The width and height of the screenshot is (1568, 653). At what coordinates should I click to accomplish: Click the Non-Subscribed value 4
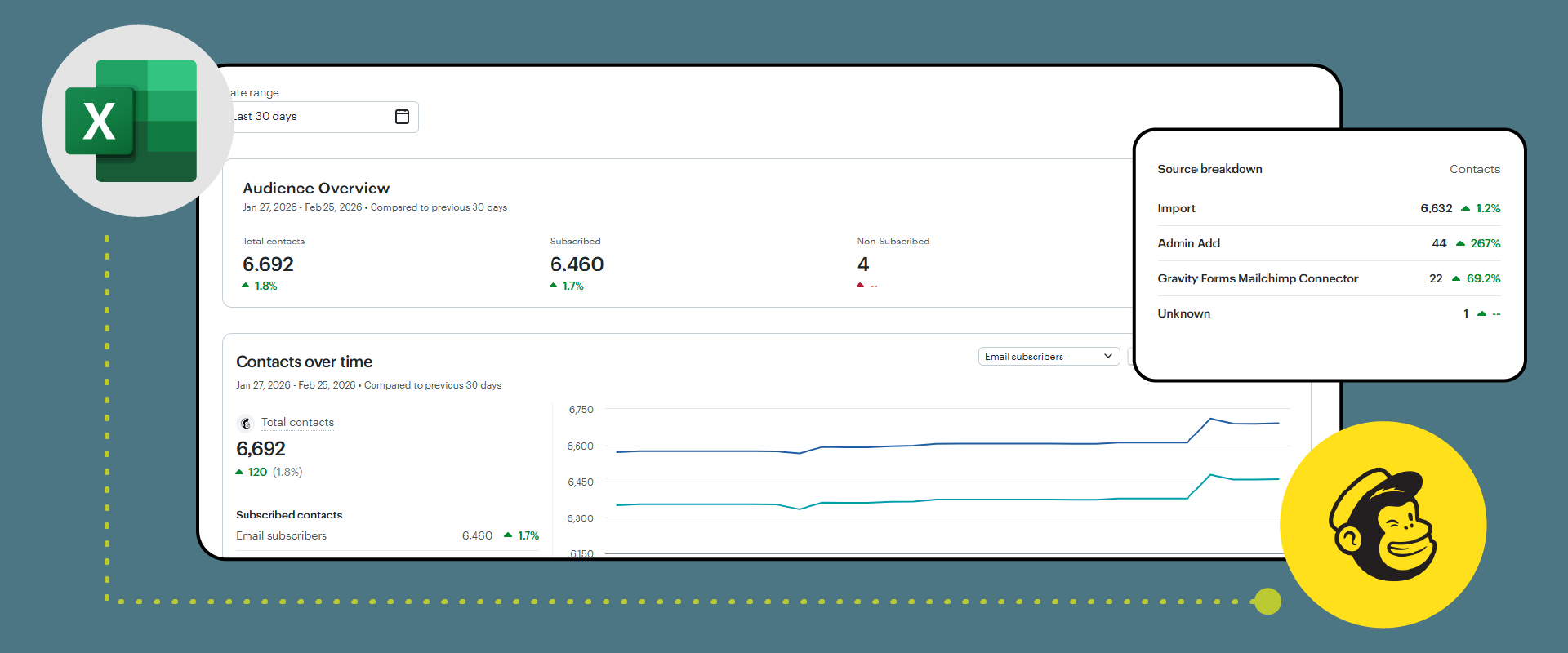pyautogui.click(x=863, y=264)
